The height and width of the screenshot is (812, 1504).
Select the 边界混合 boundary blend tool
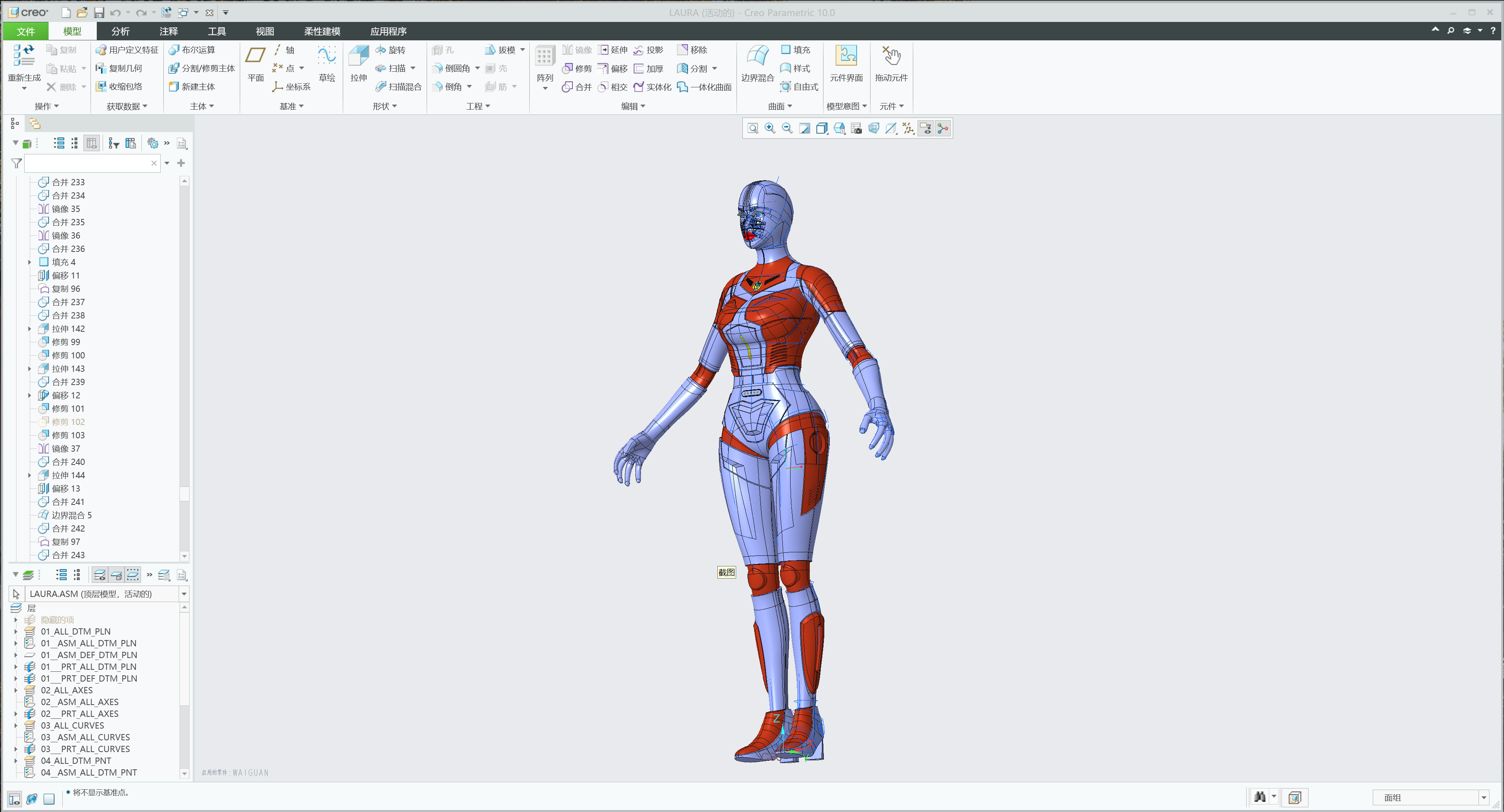point(757,64)
